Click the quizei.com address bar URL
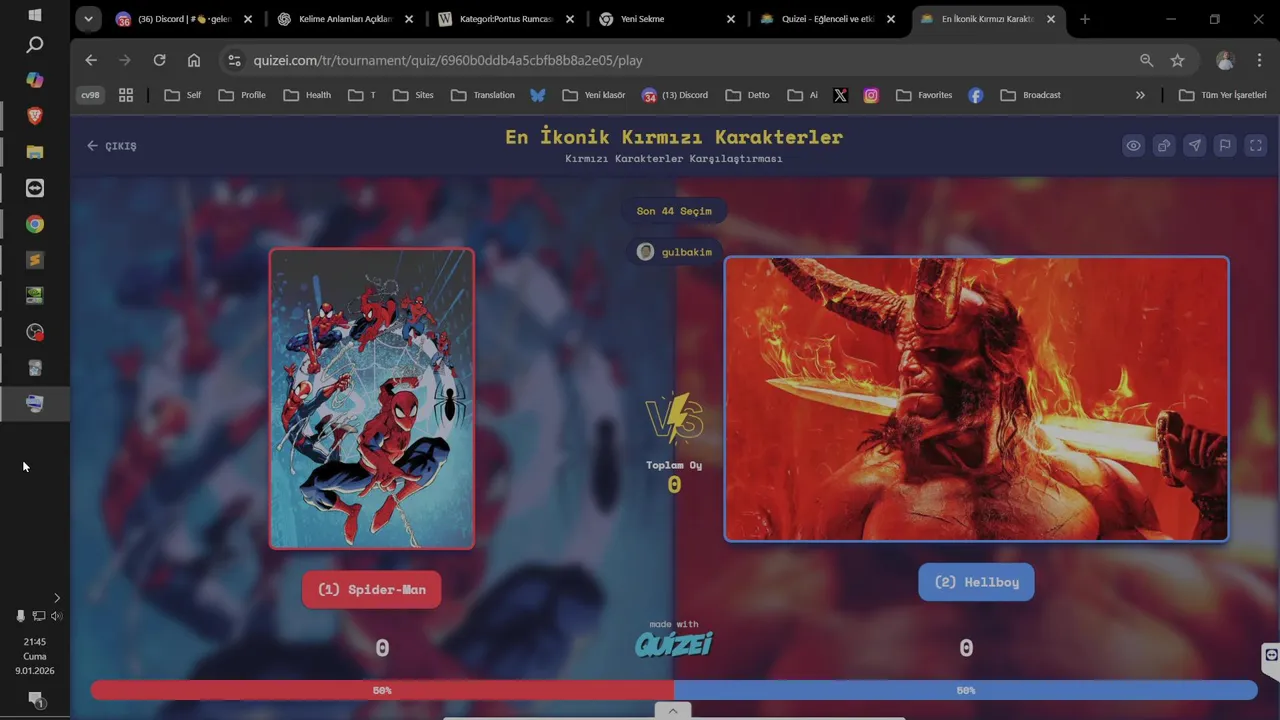The height and width of the screenshot is (720, 1280). [448, 60]
